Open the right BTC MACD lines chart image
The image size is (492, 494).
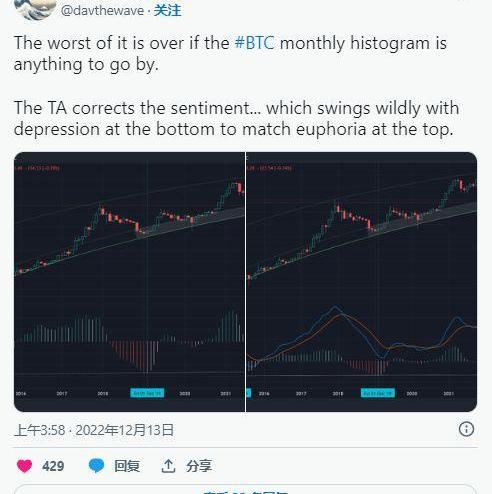click(x=362, y=282)
